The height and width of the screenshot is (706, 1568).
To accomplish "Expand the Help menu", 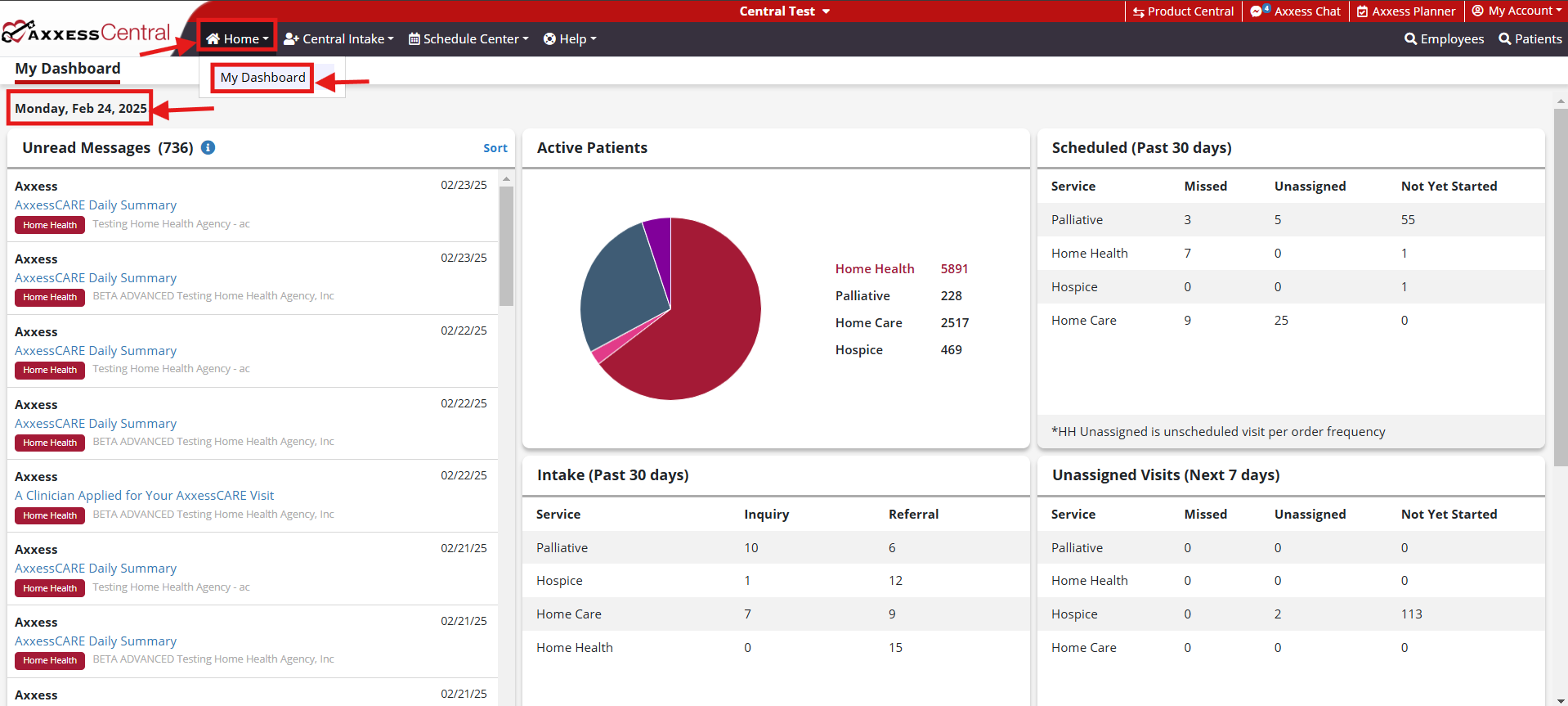I will (570, 38).
